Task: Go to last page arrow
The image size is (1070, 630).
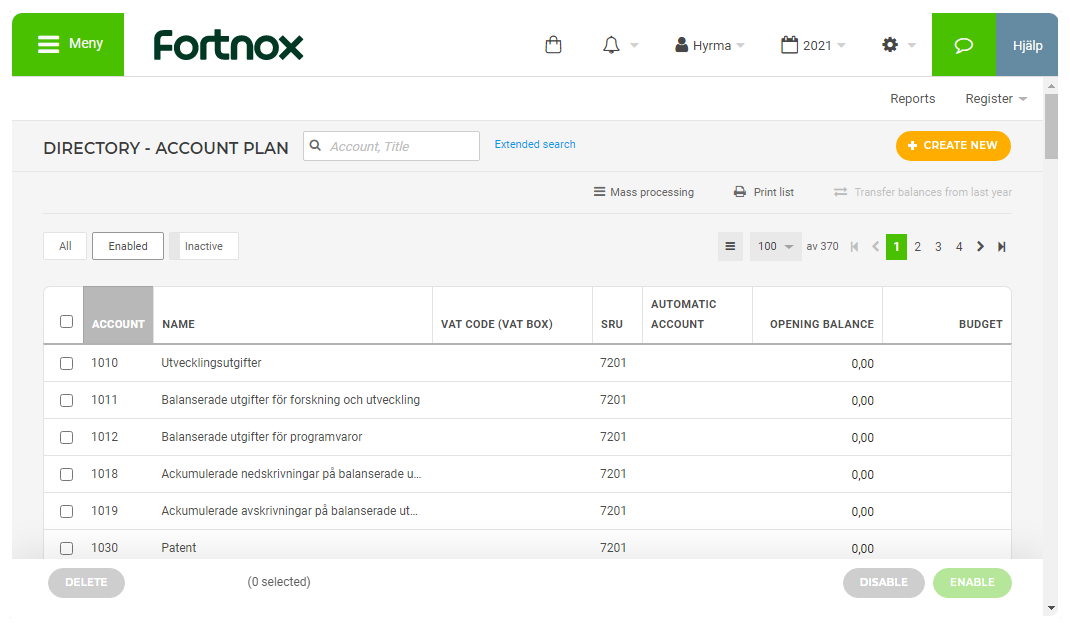Action: point(1002,247)
